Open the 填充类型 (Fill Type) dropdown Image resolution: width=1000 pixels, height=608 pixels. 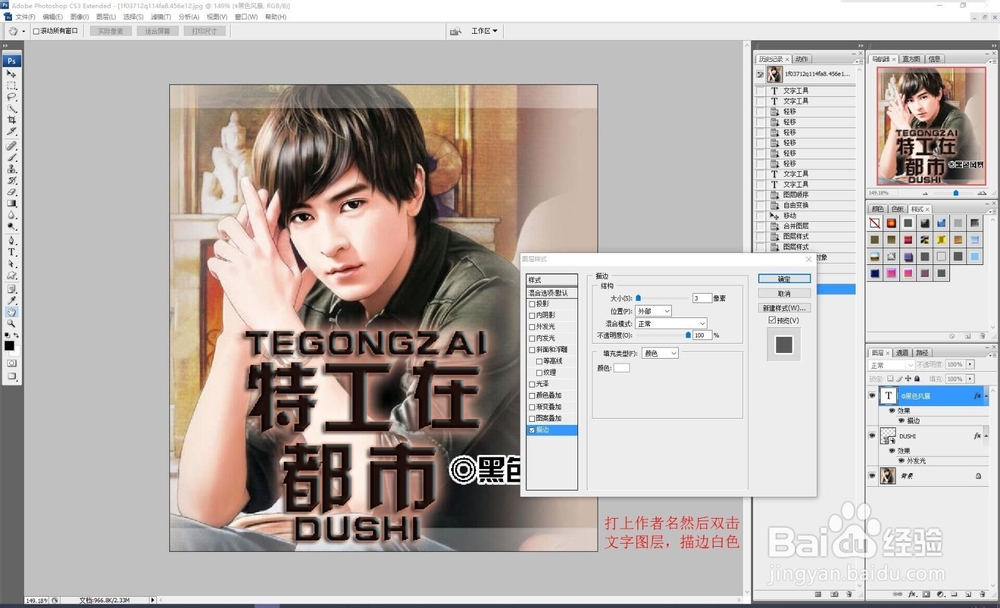tap(660, 353)
